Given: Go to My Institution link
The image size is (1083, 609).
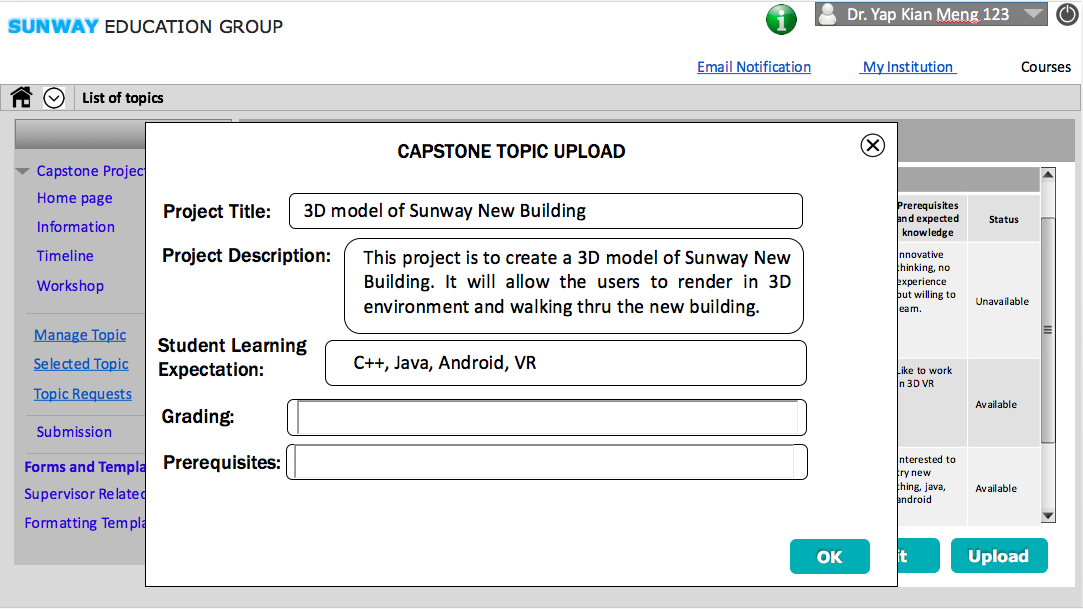Looking at the screenshot, I should 908,67.
